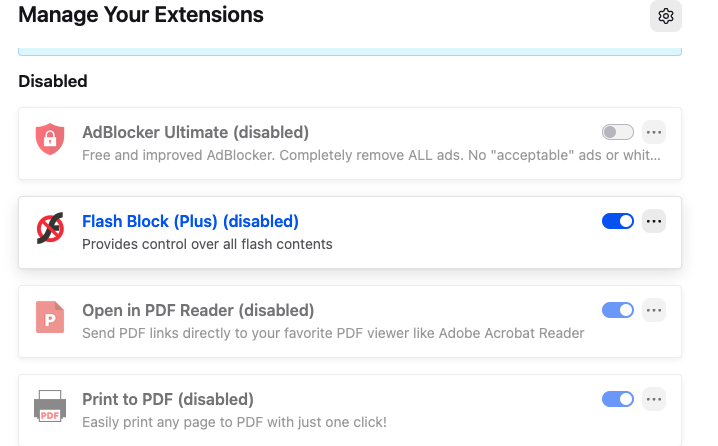Click the Disabled section heading
Image resolution: width=718 pixels, height=446 pixels.
point(53,81)
